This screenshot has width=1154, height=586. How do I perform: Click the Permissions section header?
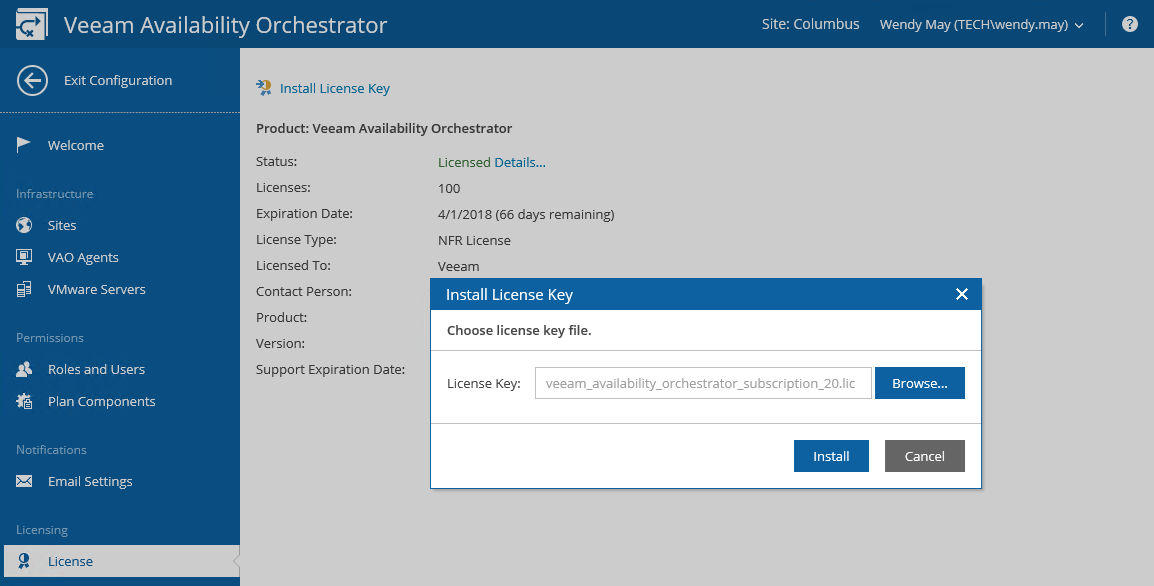click(50, 338)
